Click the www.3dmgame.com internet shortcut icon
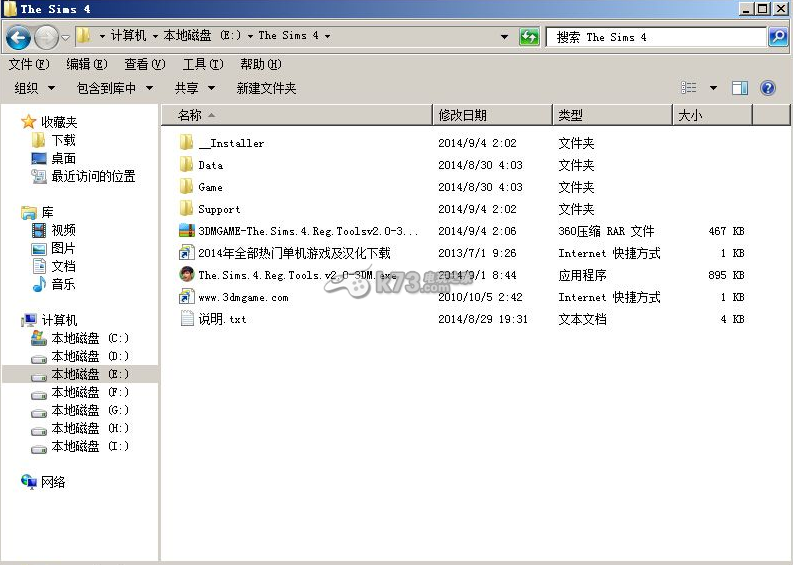The height and width of the screenshot is (565, 793). pyautogui.click(x=186, y=297)
